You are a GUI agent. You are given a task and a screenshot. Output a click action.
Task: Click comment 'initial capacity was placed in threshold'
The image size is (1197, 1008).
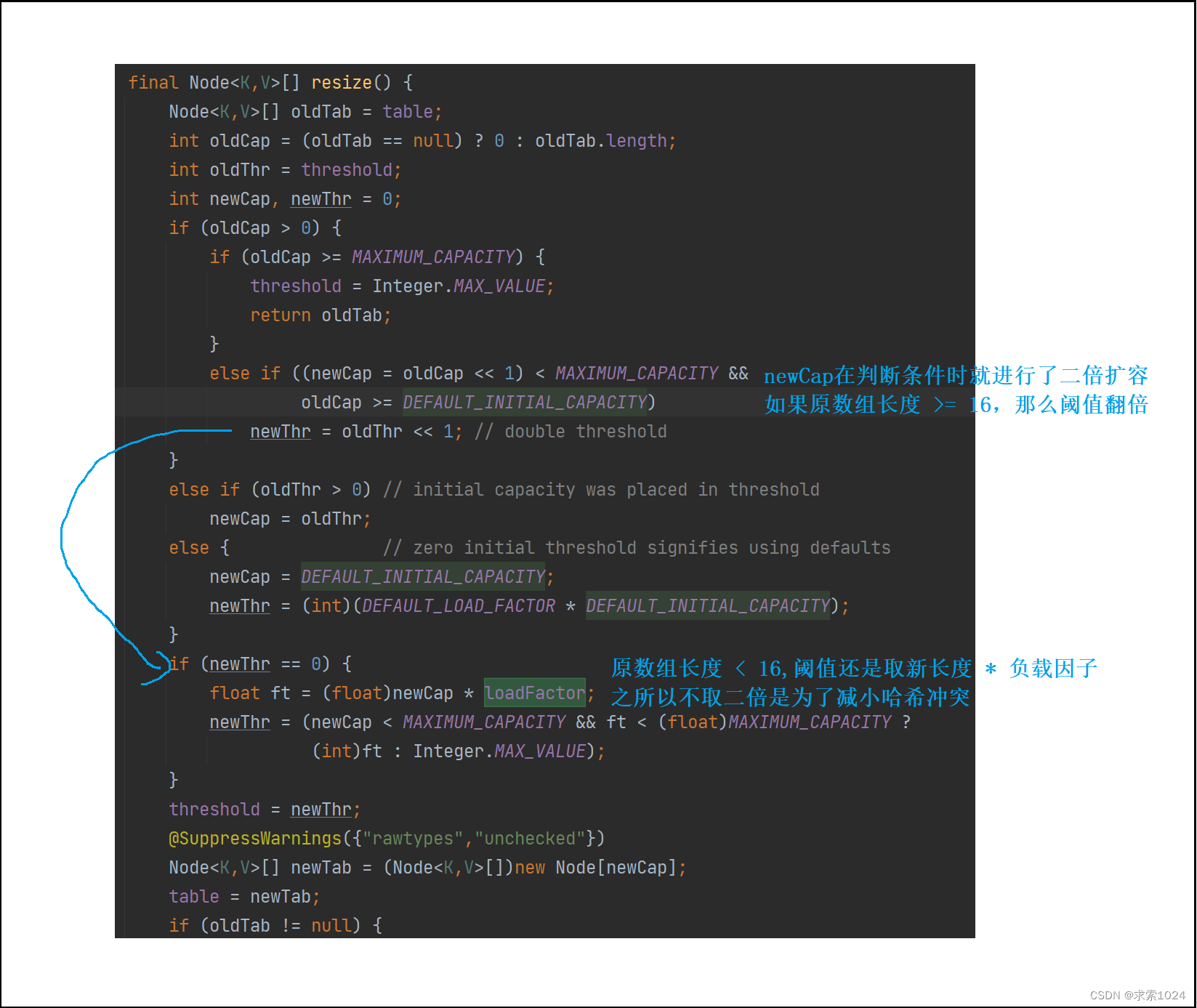coord(616,490)
